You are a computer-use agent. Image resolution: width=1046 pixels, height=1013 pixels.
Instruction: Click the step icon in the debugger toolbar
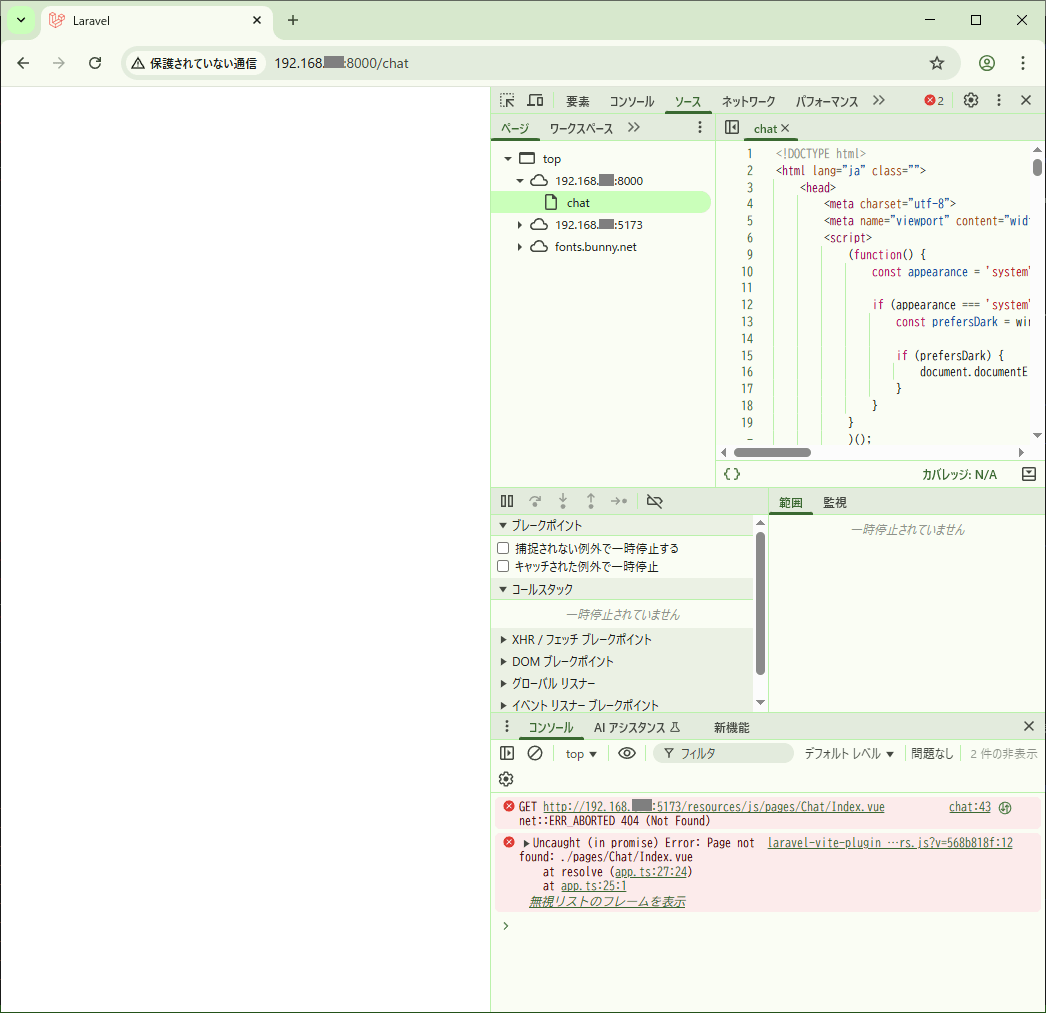(x=619, y=501)
